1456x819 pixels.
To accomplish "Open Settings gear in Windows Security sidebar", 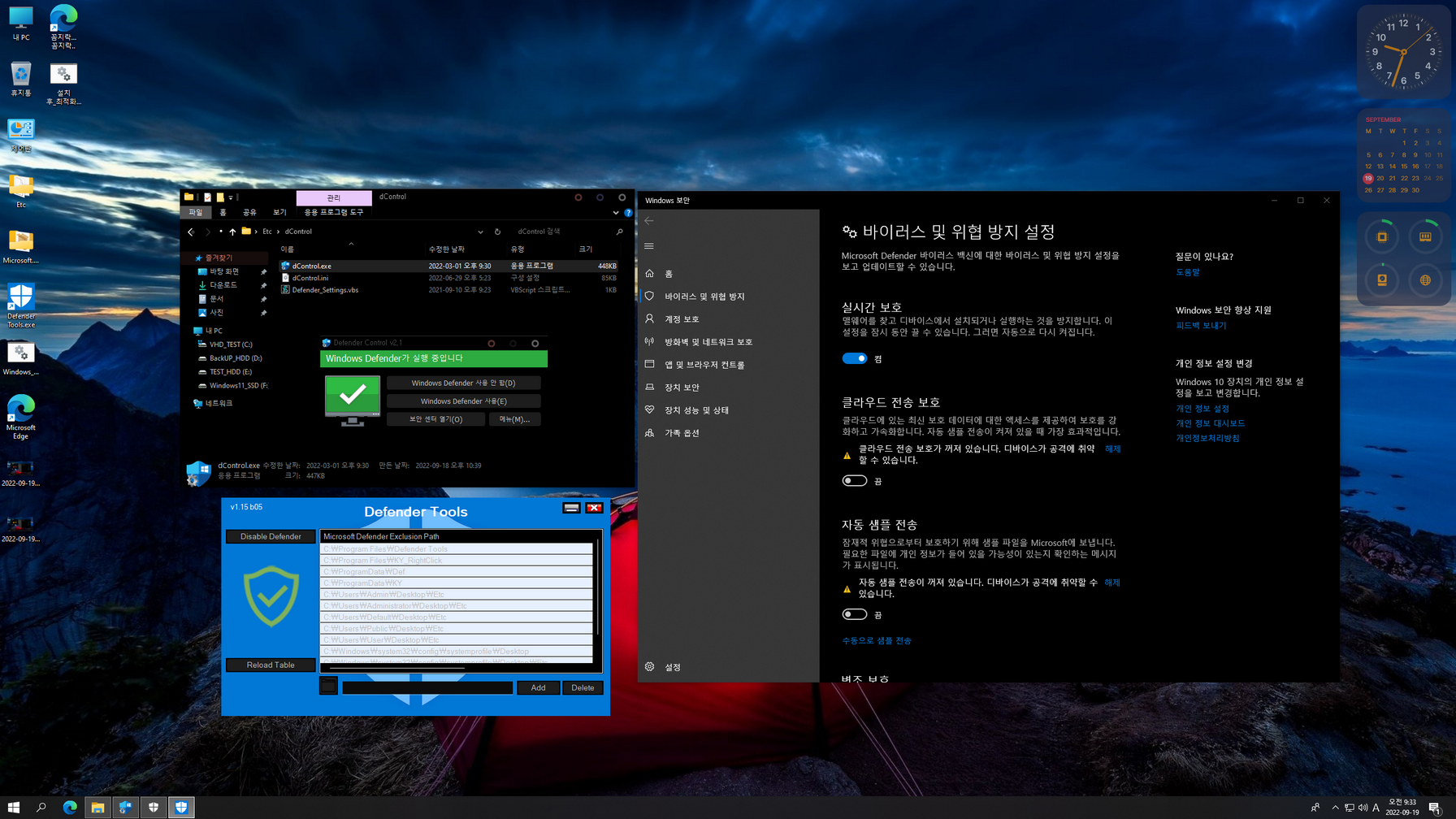I will pos(650,667).
